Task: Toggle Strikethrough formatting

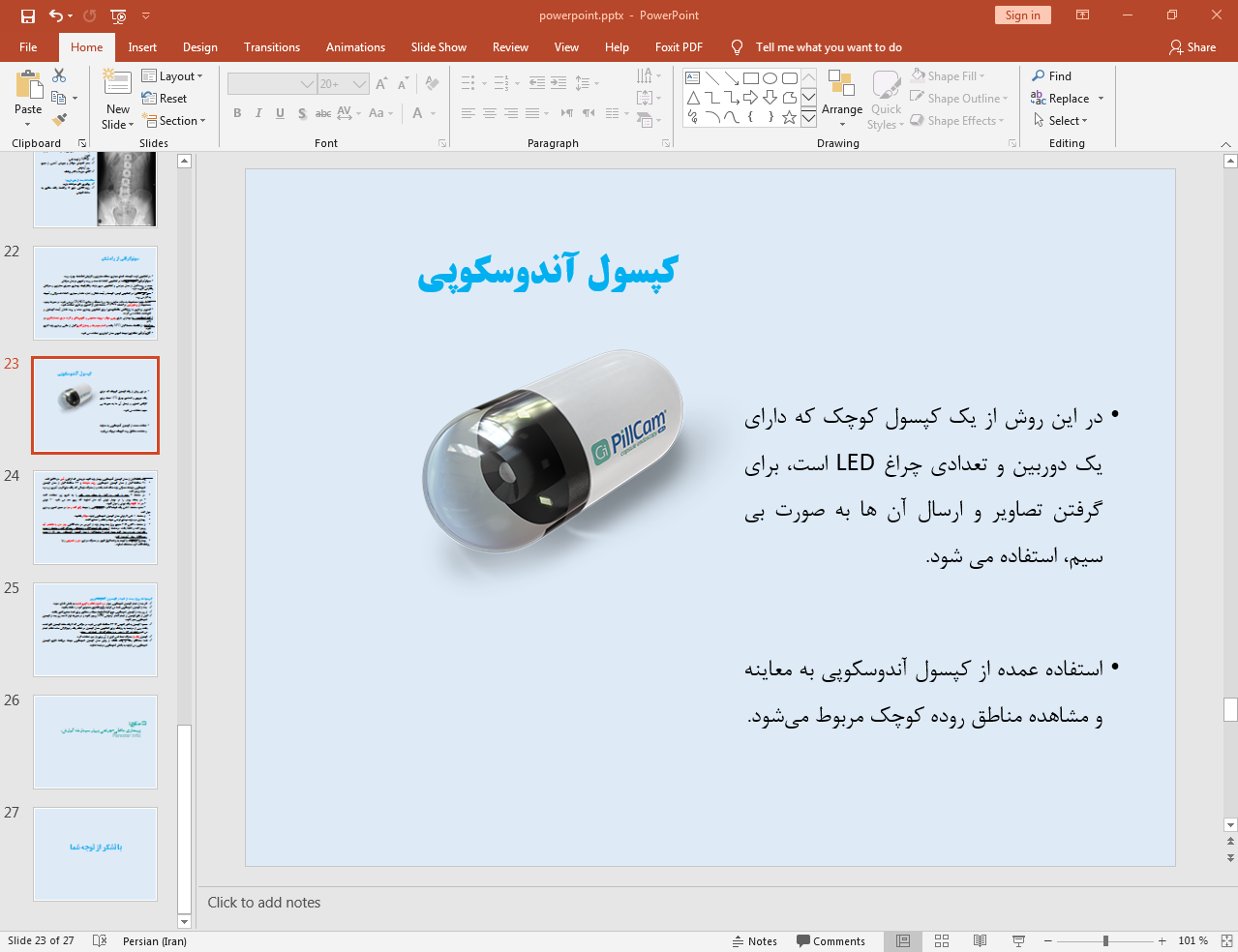Action: (x=323, y=113)
